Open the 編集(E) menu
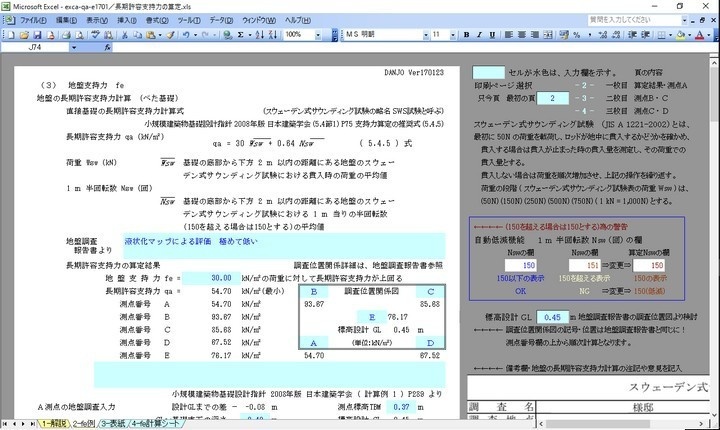720x430 pixels. point(66,20)
